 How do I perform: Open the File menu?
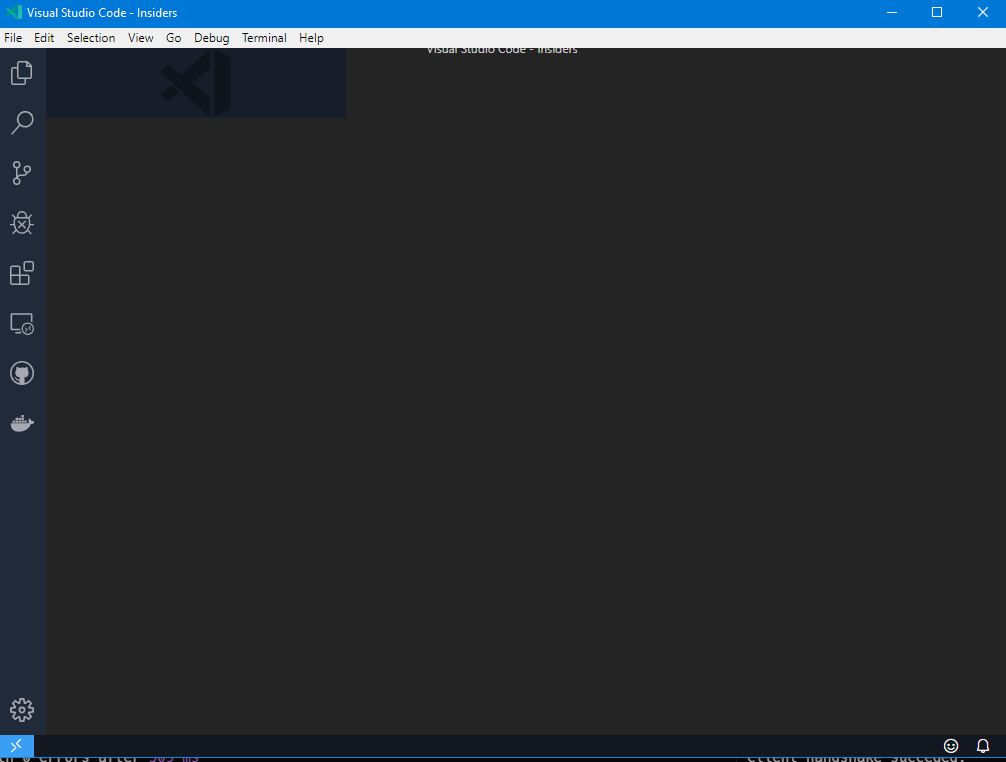click(x=13, y=38)
